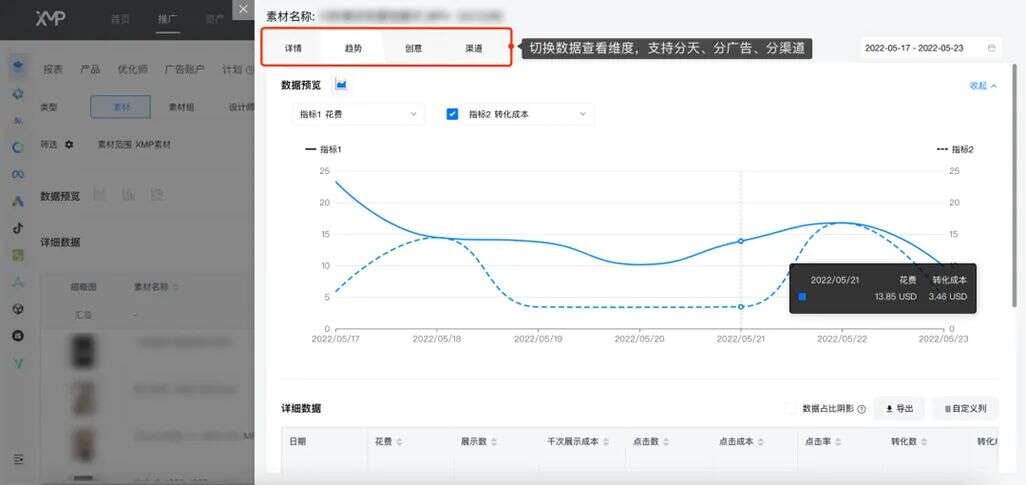Screen dimensions: 1026x485
Task: Sort table by 花费 column
Action: [x=399, y=442]
